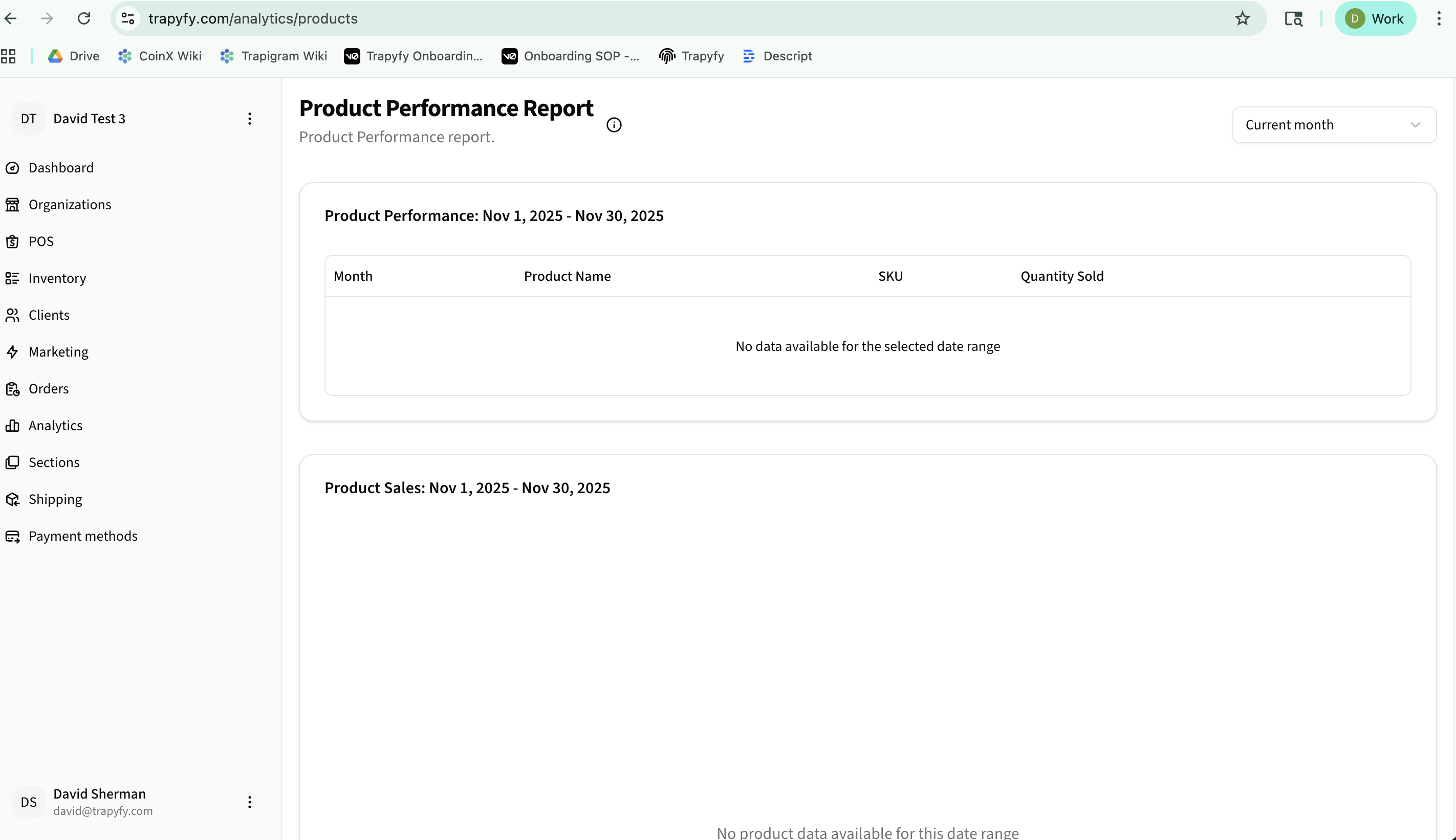1456x840 pixels.
Task: Open Sections in sidebar
Action: (x=54, y=462)
